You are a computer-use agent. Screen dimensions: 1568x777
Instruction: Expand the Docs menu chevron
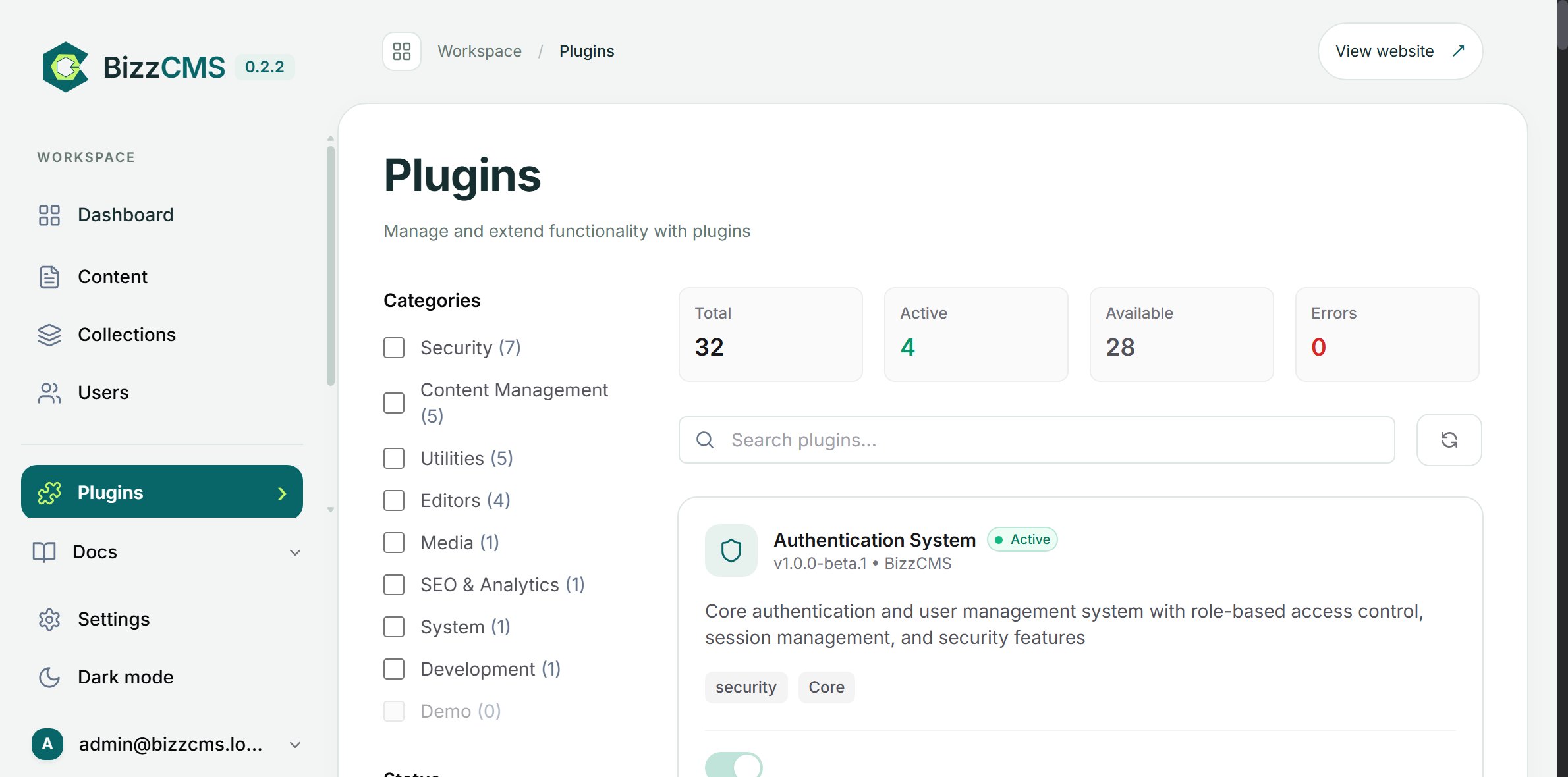click(295, 552)
